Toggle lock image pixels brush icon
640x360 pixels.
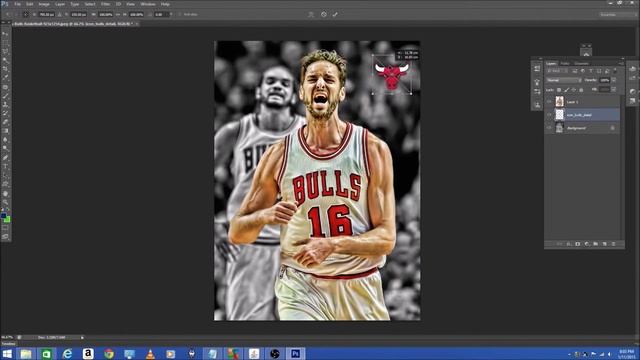(x=567, y=90)
